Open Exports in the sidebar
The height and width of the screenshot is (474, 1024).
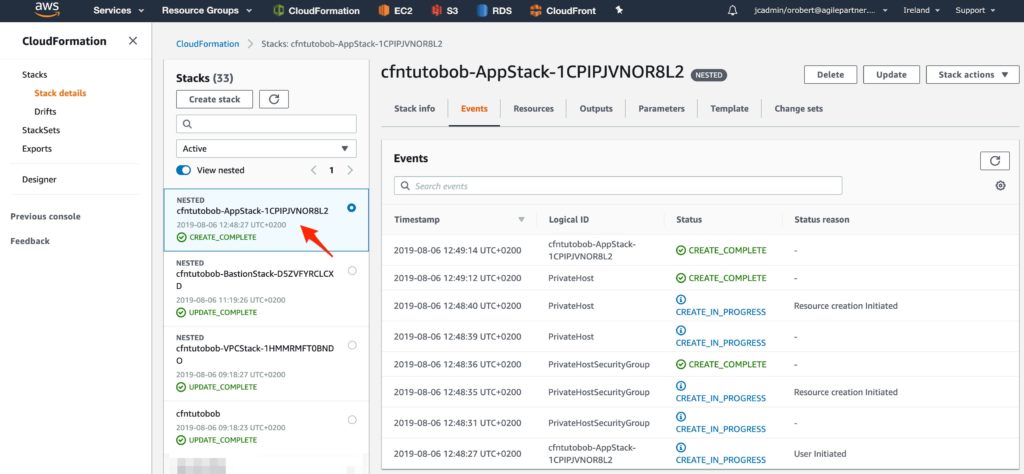coord(37,148)
